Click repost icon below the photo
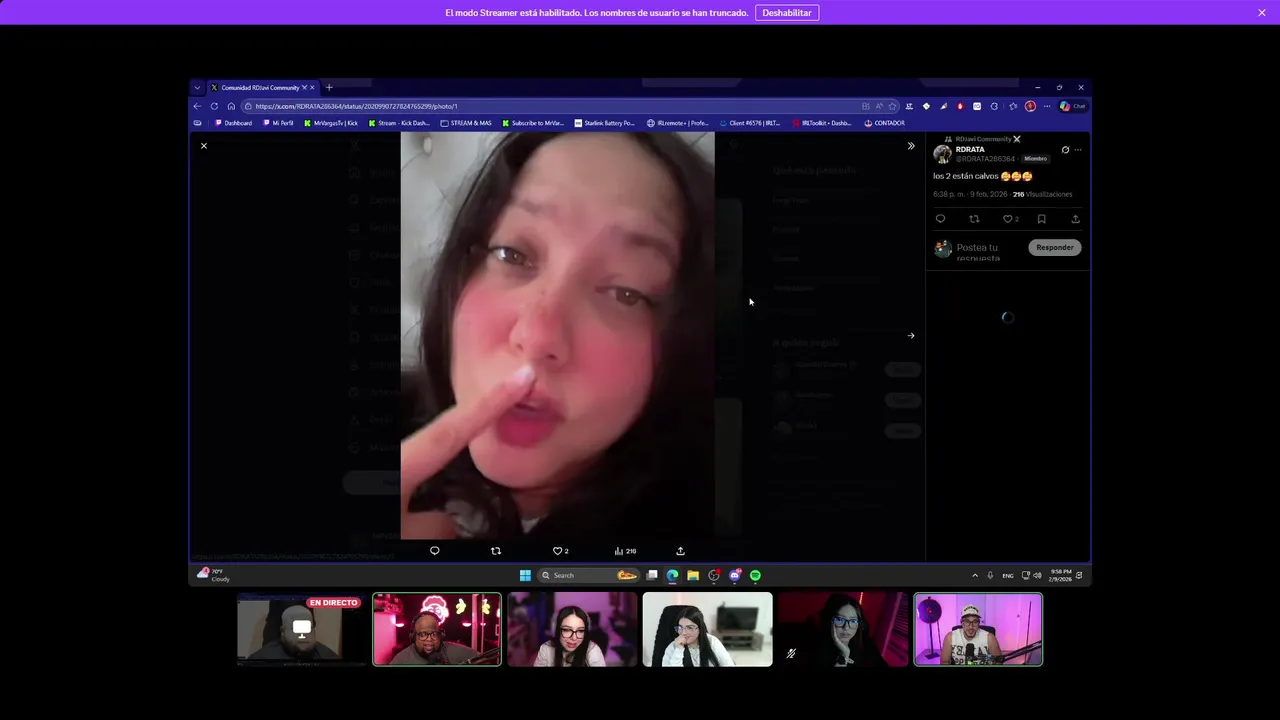This screenshot has width=1280, height=720. [496, 551]
